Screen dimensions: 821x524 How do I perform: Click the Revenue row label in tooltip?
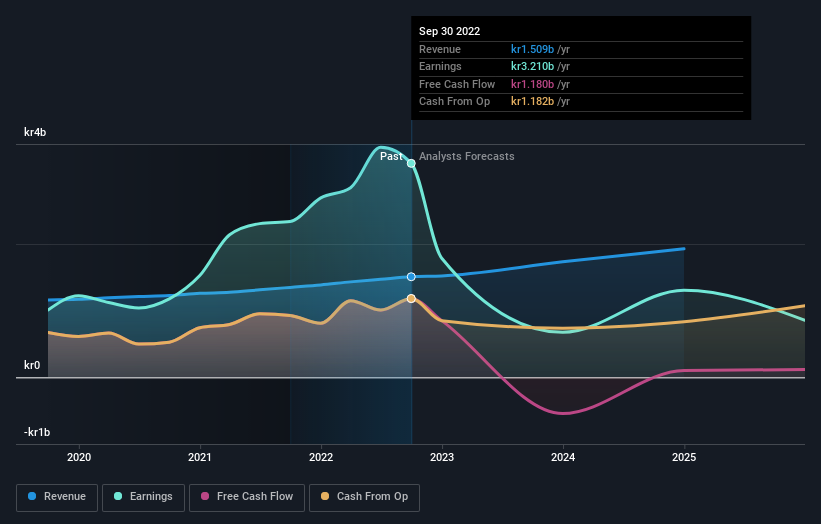(x=440, y=49)
